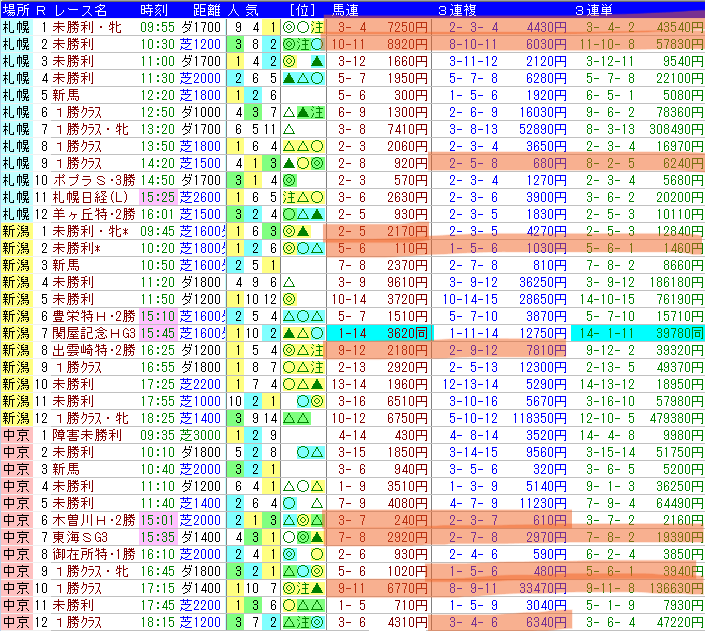
Task: Click the 馬連 column header
Action: [x=345, y=9]
